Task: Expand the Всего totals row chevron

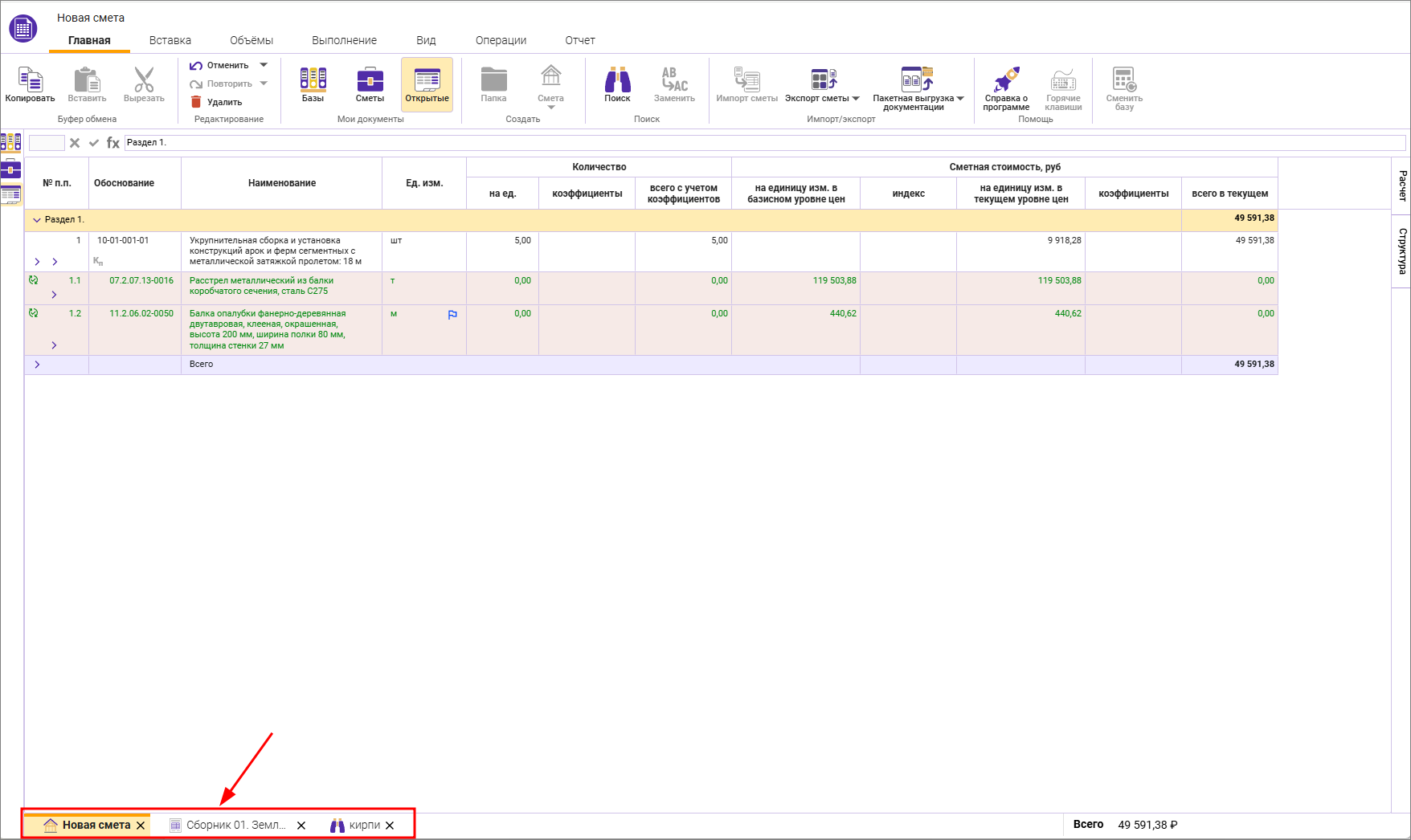Action: 37,365
